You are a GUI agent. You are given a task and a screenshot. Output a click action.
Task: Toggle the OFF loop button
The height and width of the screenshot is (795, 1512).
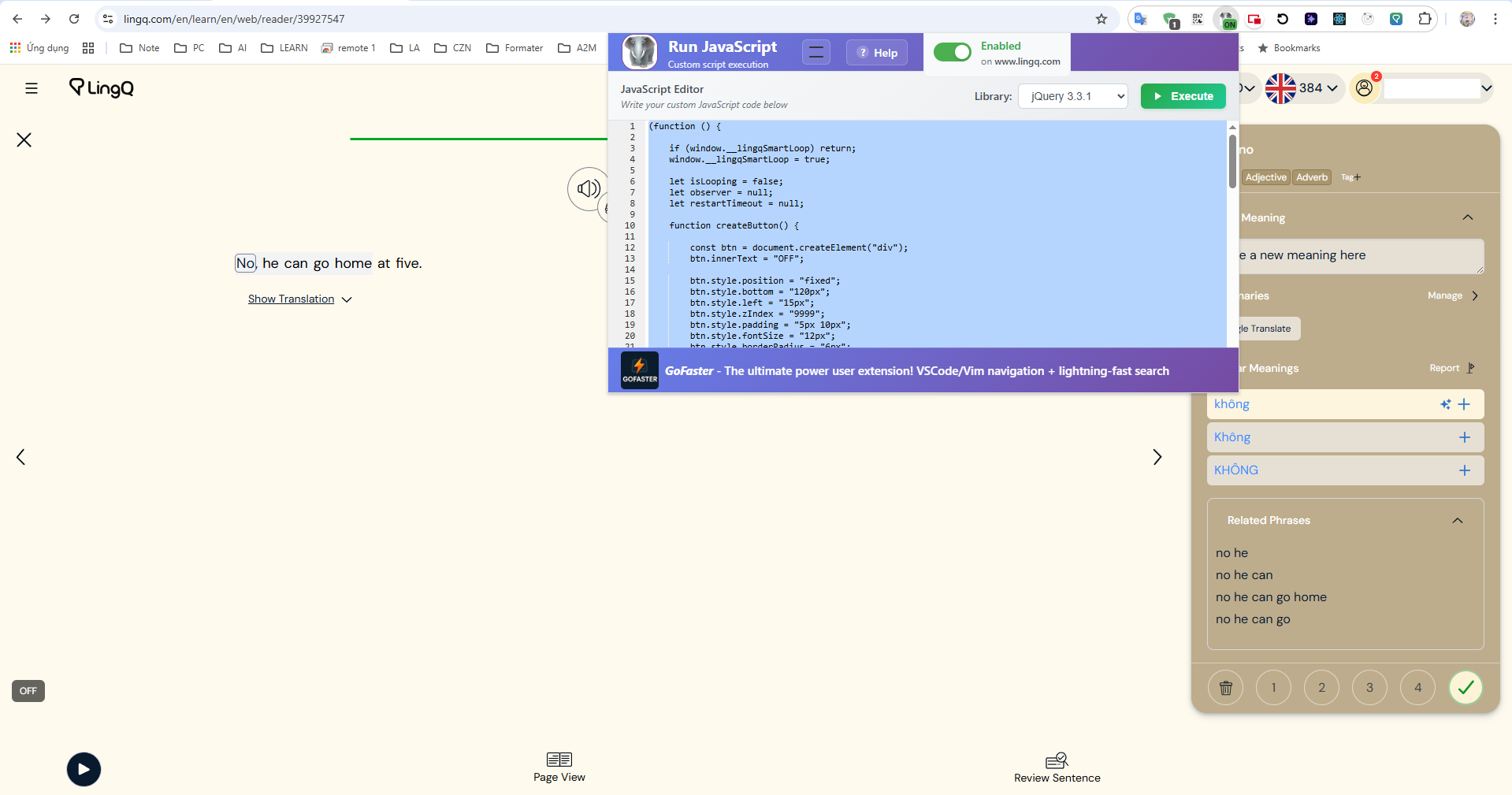pos(28,691)
